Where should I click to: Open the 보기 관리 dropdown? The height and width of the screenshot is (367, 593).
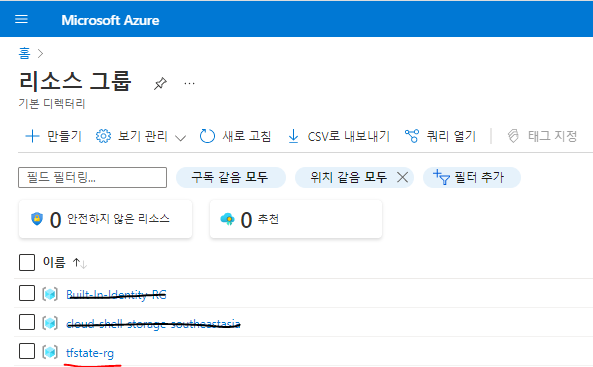(141, 136)
